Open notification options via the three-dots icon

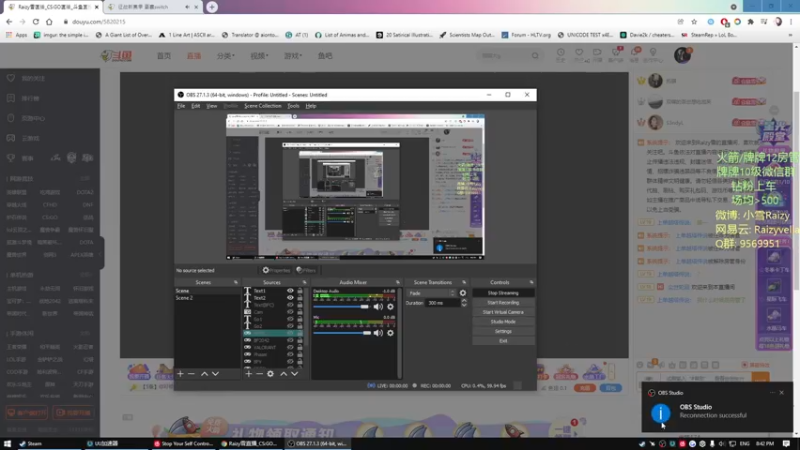tap(772, 392)
